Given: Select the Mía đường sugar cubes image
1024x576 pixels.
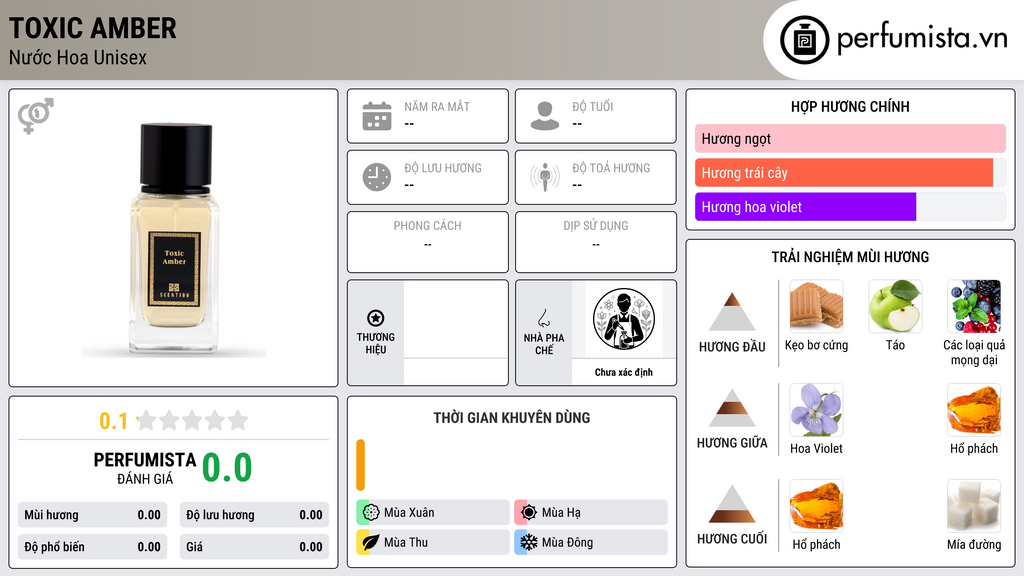Looking at the screenshot, I should [x=974, y=505].
